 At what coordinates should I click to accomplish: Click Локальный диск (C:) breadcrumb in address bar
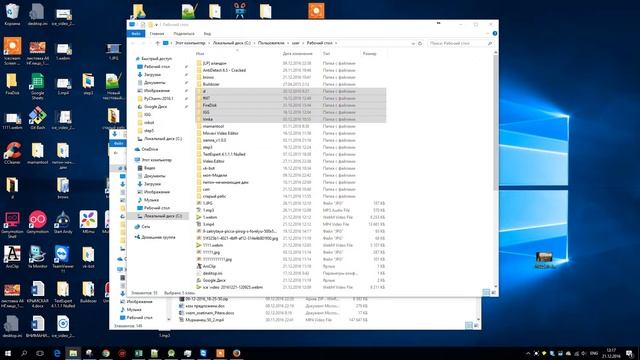232,43
